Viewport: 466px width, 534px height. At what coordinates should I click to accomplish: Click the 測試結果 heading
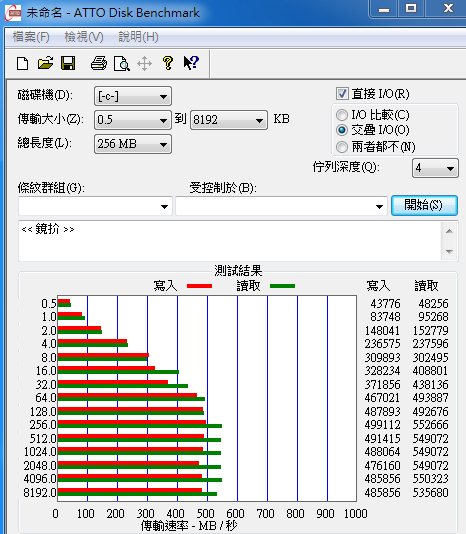point(238,271)
